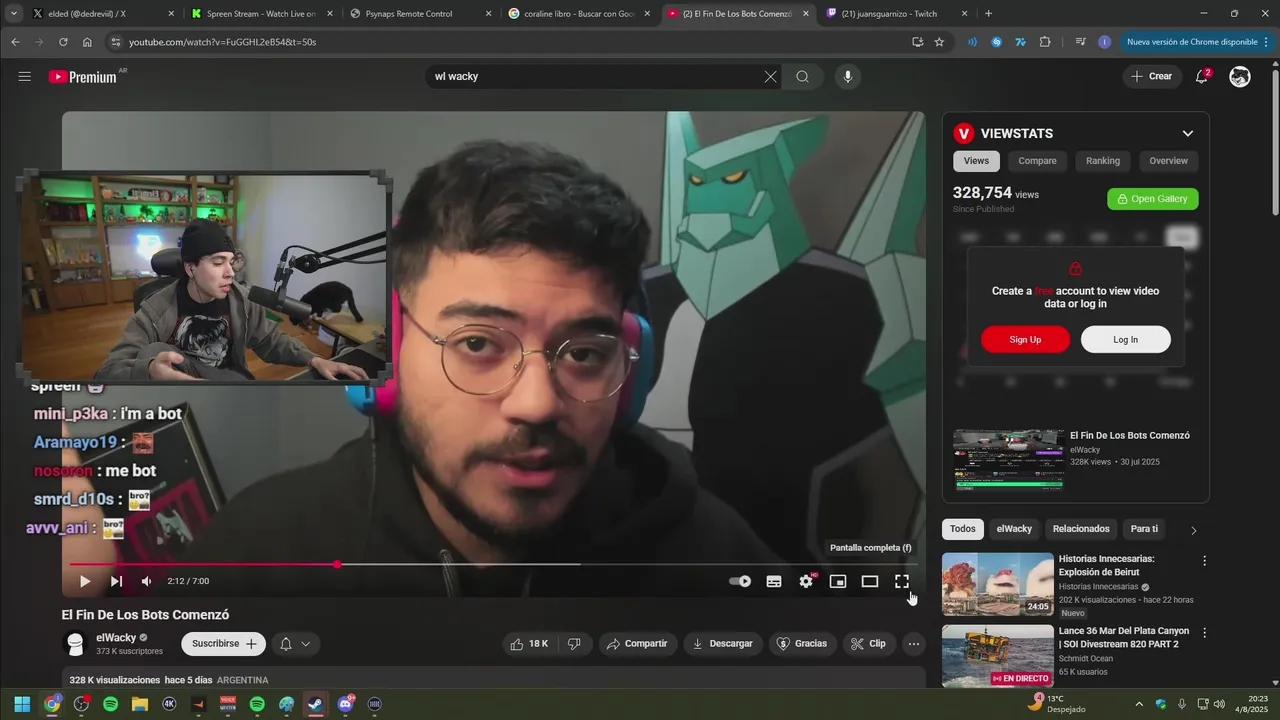This screenshot has height=720, width=1280.
Task: Open the Chrome tab search dropdown arrow
Action: [13, 14]
